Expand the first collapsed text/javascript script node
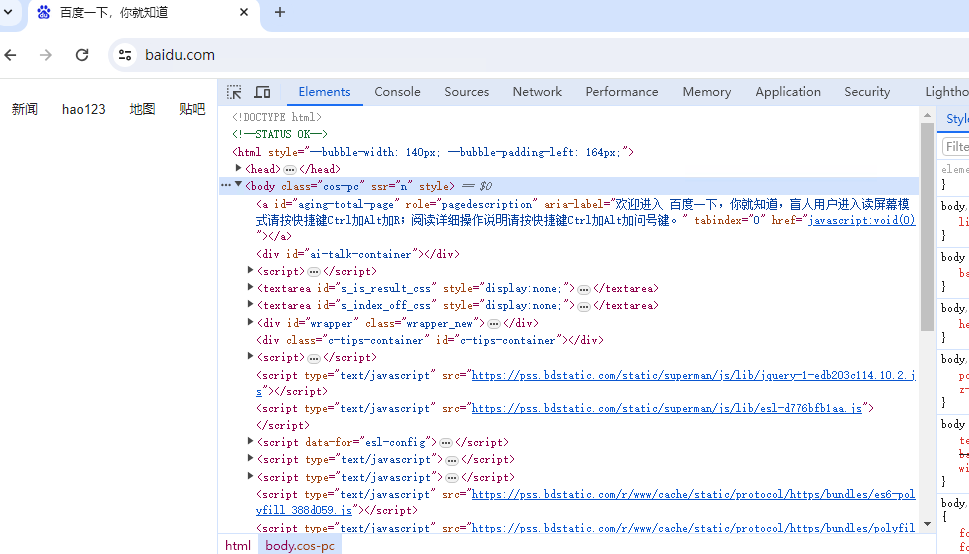The image size is (969, 554). tap(250, 459)
